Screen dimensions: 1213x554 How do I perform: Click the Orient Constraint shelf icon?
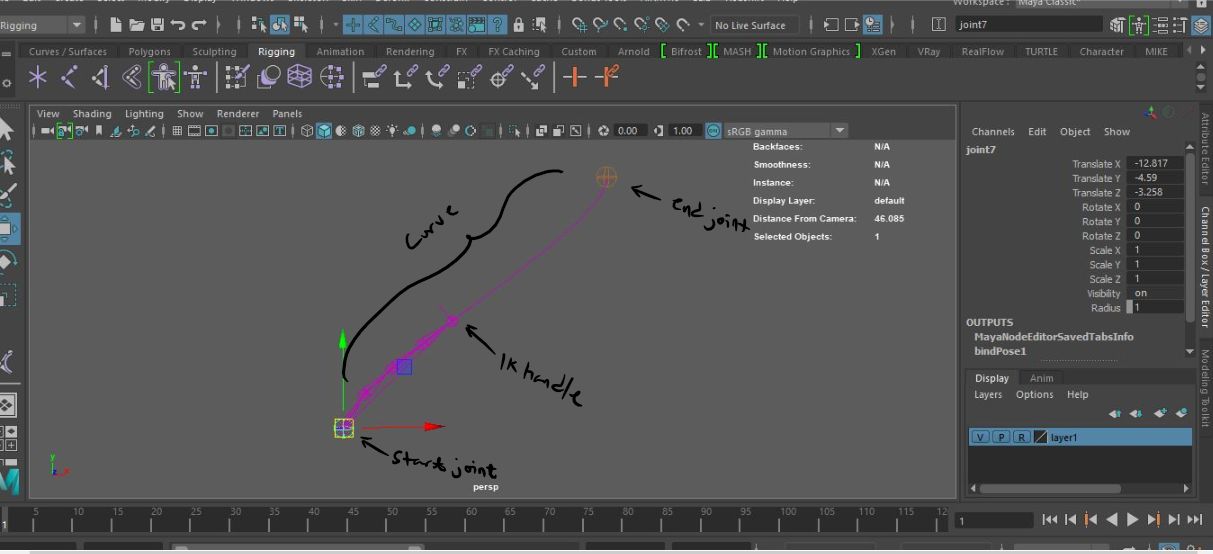436,76
